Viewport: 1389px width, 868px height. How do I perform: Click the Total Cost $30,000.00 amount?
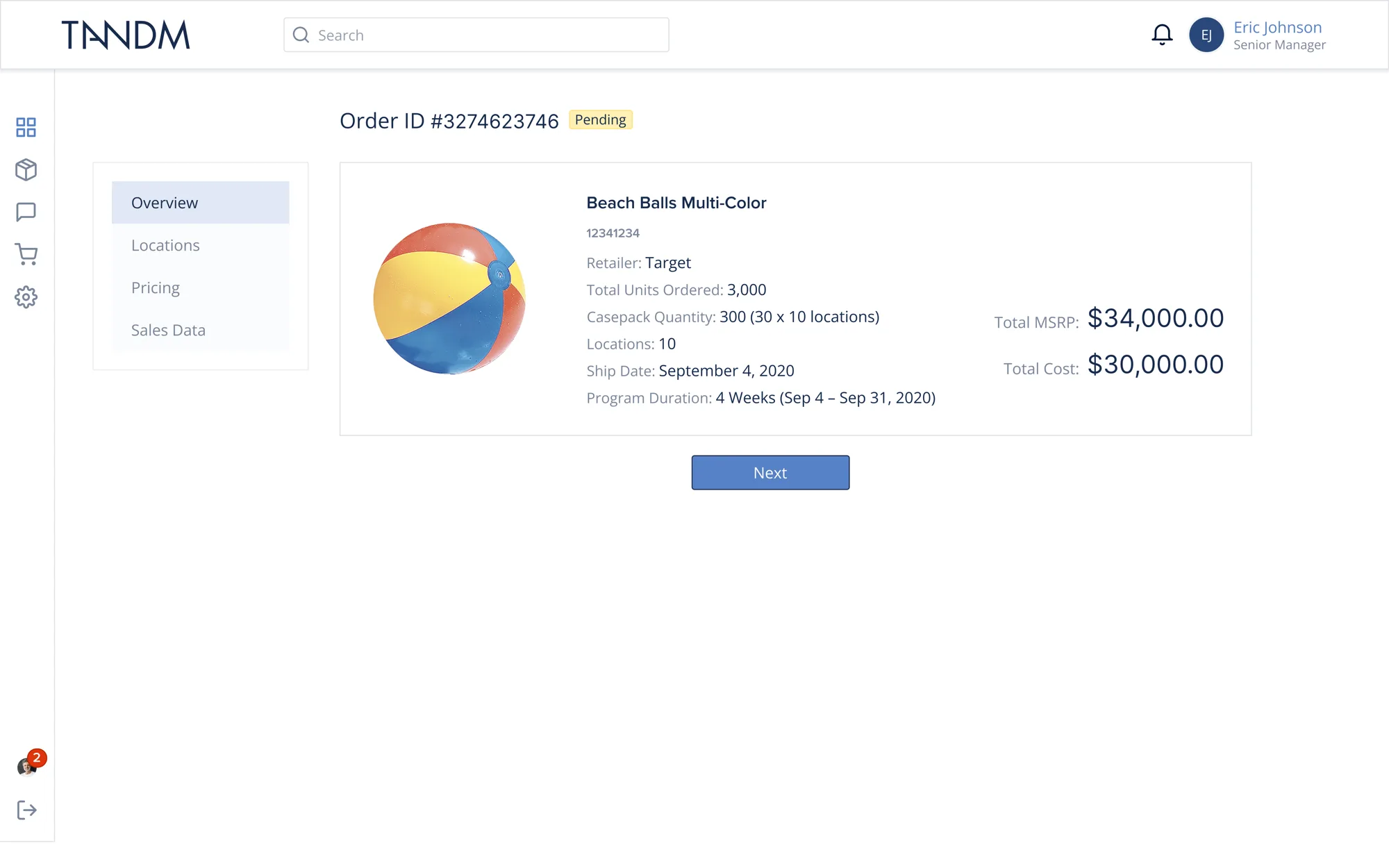tap(1156, 365)
